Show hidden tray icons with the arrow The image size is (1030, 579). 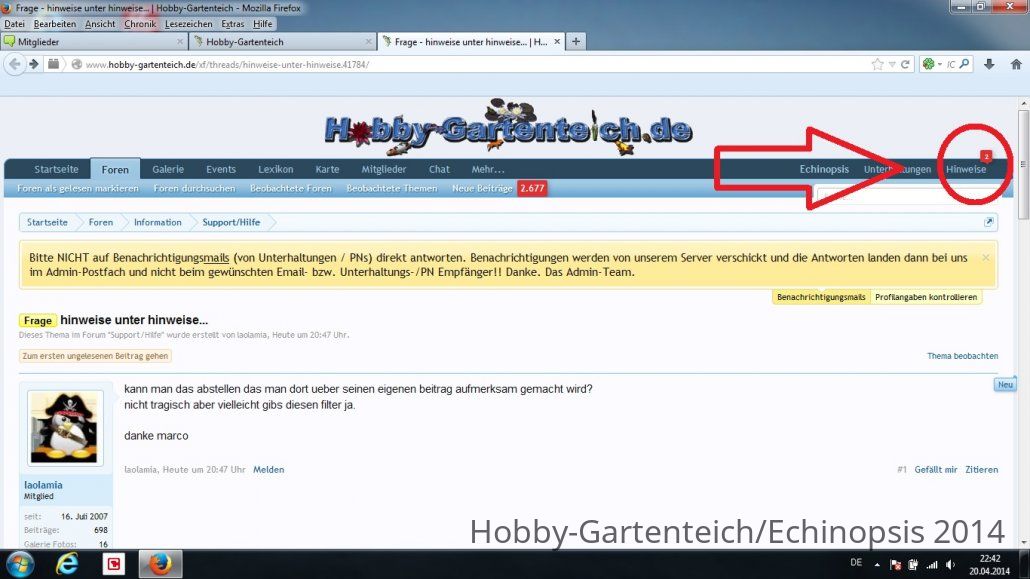[877, 565]
